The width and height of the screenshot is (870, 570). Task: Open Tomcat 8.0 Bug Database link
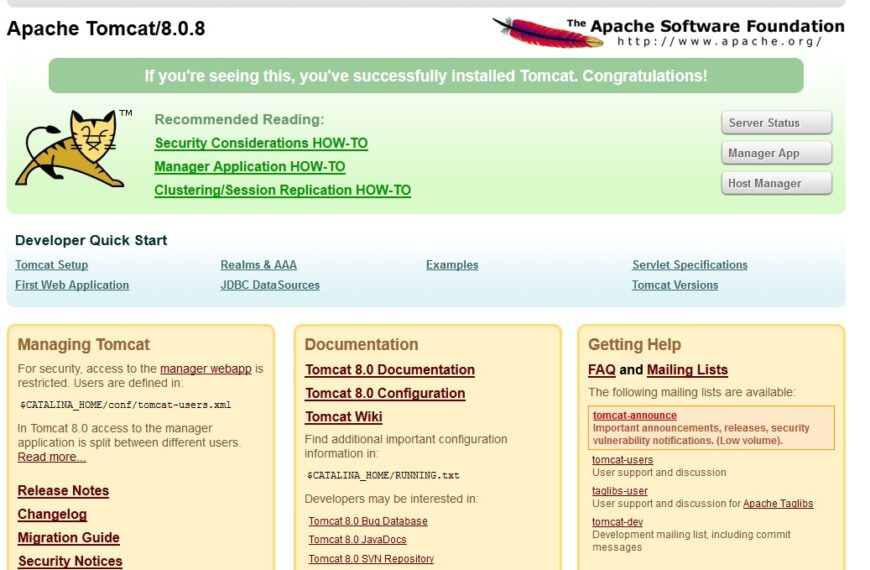point(368,521)
